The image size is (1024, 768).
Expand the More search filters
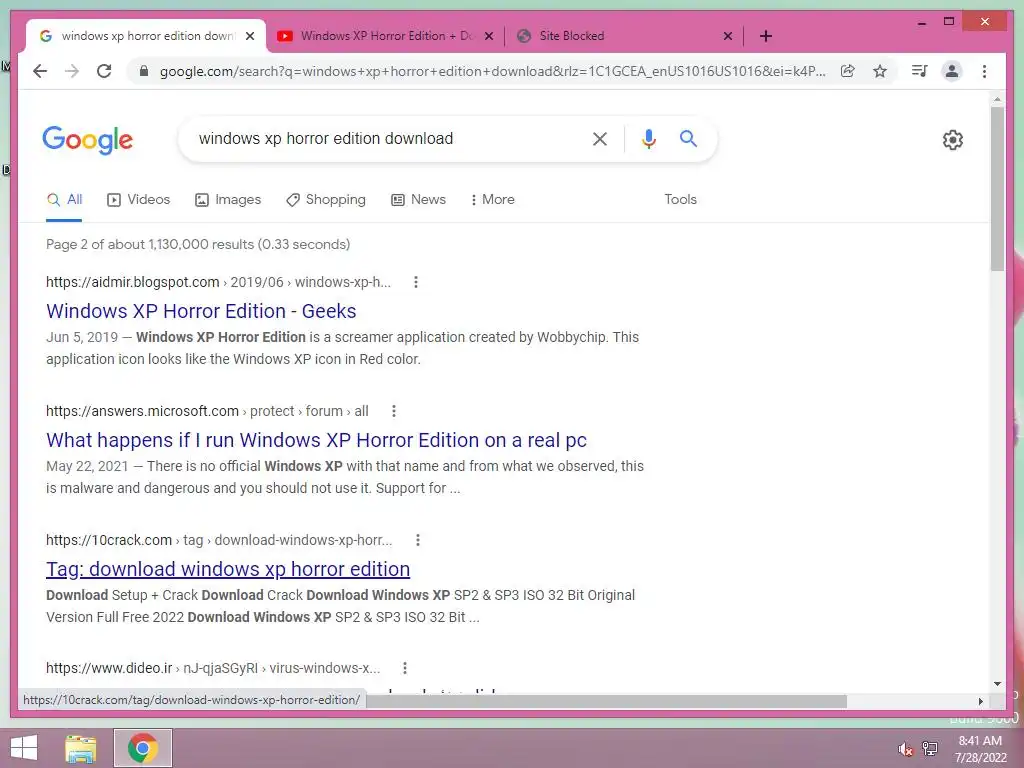tap(492, 200)
